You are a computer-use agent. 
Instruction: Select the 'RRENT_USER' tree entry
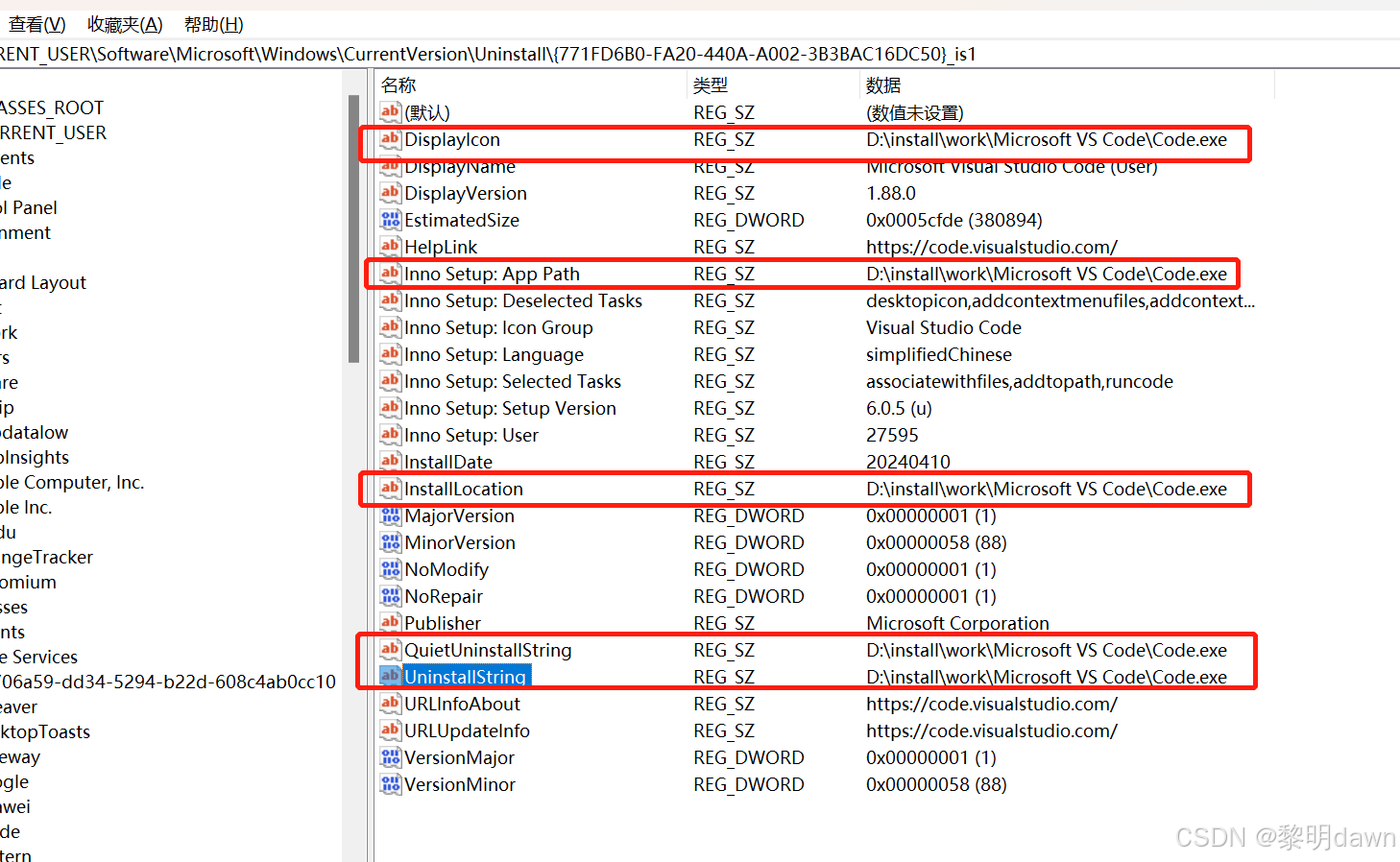[54, 132]
